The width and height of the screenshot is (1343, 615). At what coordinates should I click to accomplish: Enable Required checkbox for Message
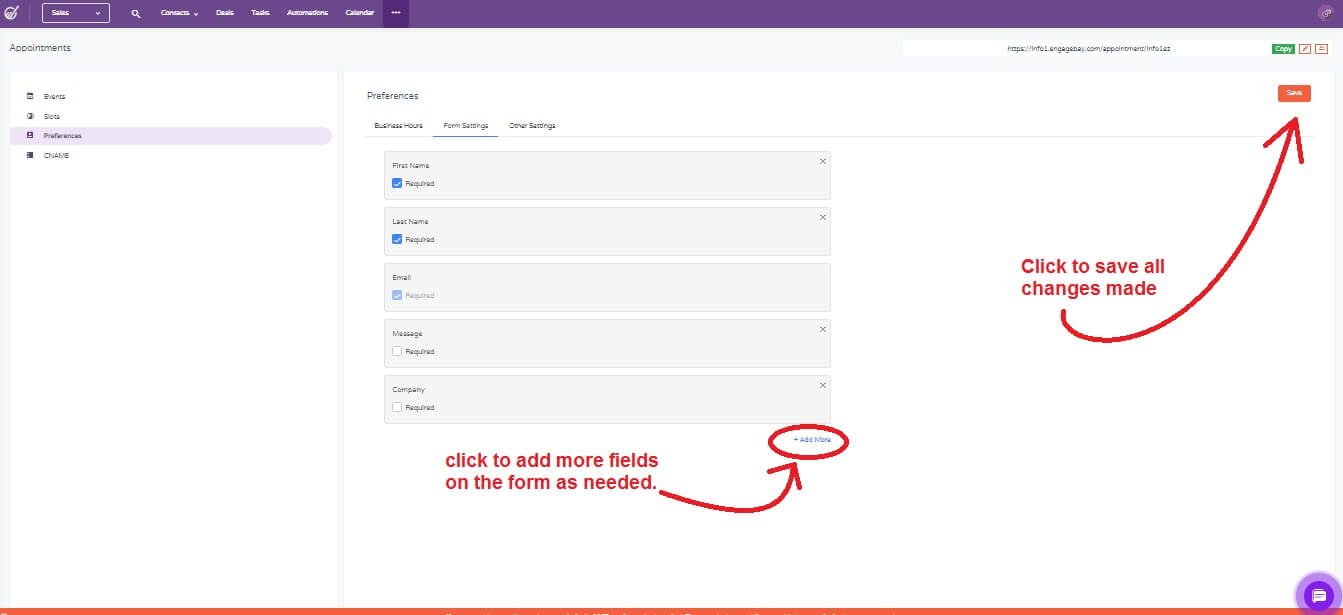click(397, 352)
